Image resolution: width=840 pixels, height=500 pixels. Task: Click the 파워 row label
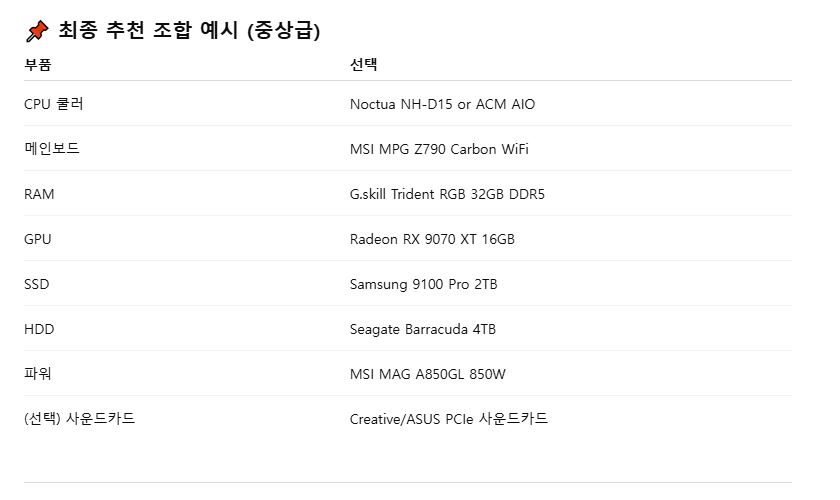tap(37, 374)
